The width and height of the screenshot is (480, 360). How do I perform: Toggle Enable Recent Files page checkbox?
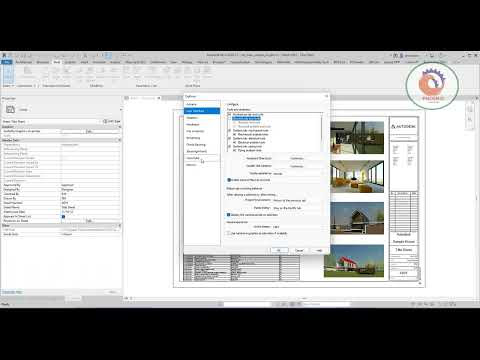[229, 180]
